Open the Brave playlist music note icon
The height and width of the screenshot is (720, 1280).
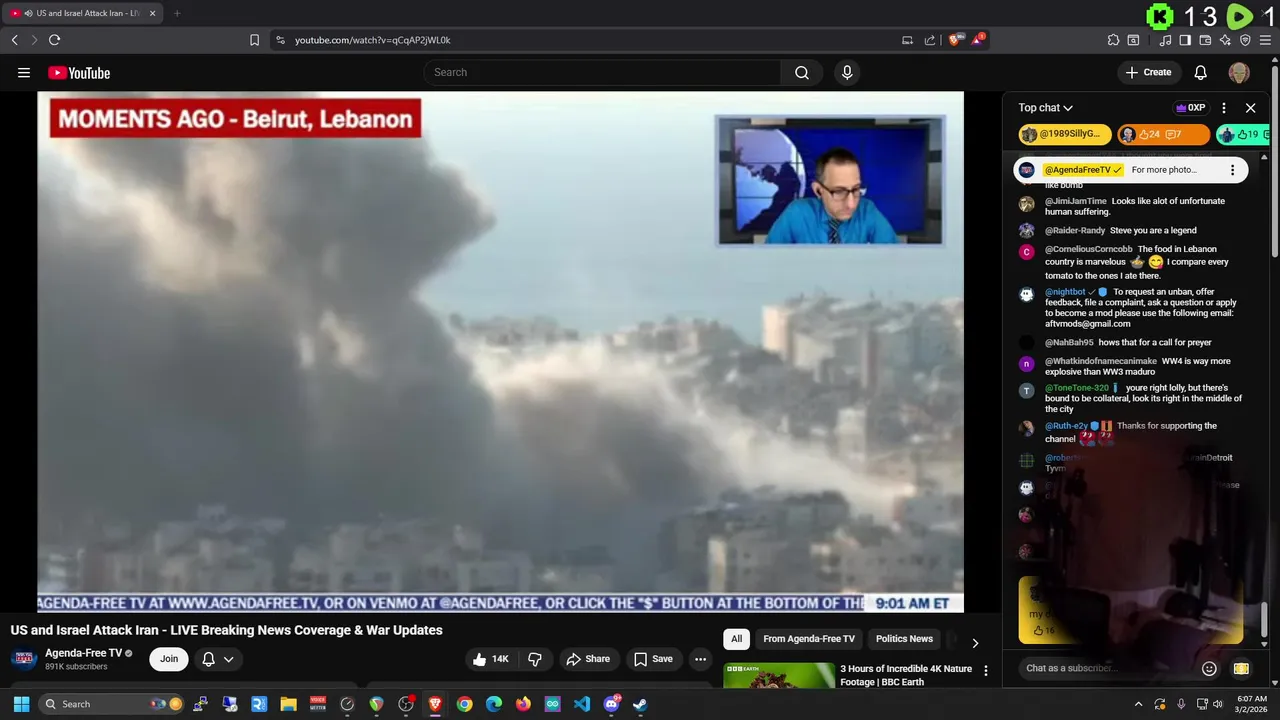coord(1165,40)
